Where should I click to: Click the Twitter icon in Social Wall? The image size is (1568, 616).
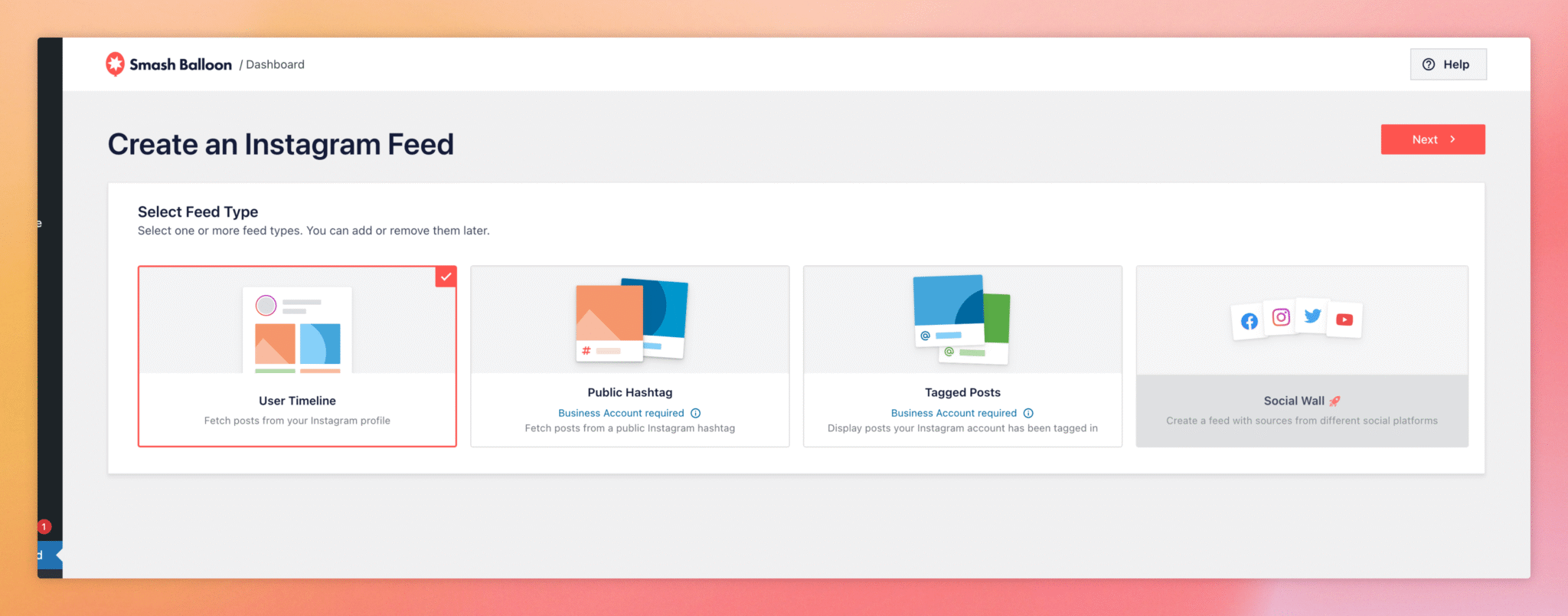[x=1313, y=316]
